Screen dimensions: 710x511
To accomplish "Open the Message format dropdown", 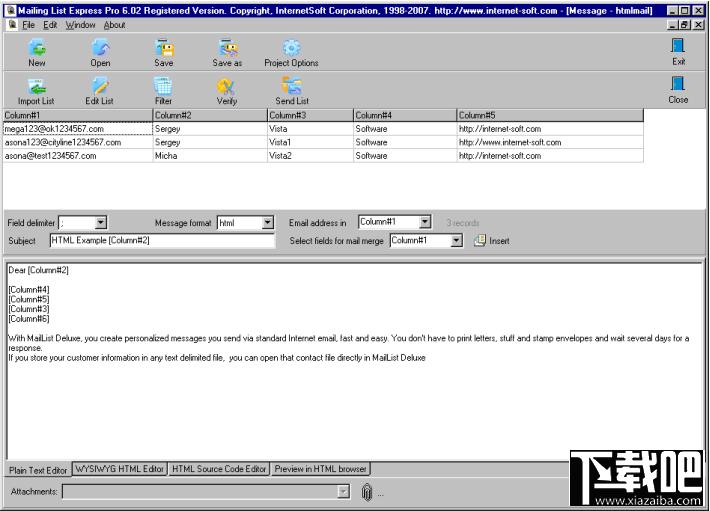I will pyautogui.click(x=268, y=222).
